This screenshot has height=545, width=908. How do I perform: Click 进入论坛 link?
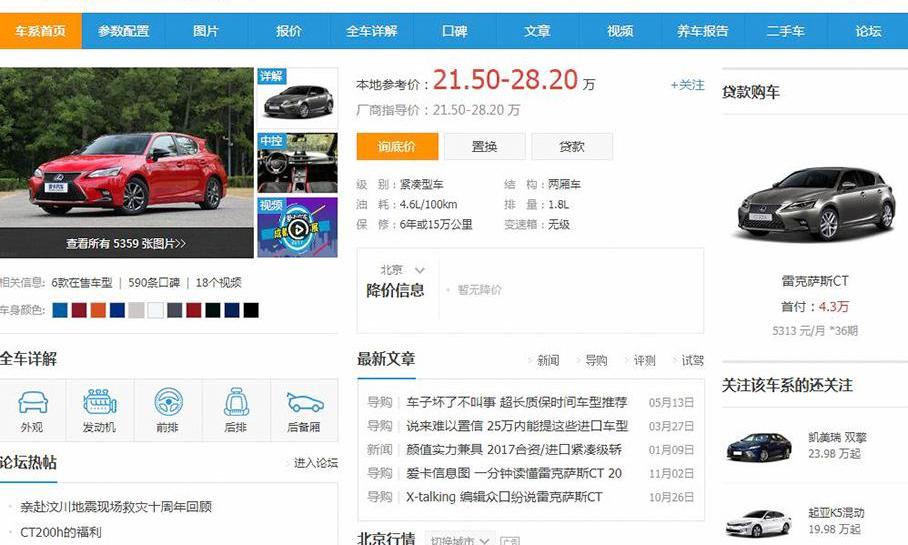(316, 463)
